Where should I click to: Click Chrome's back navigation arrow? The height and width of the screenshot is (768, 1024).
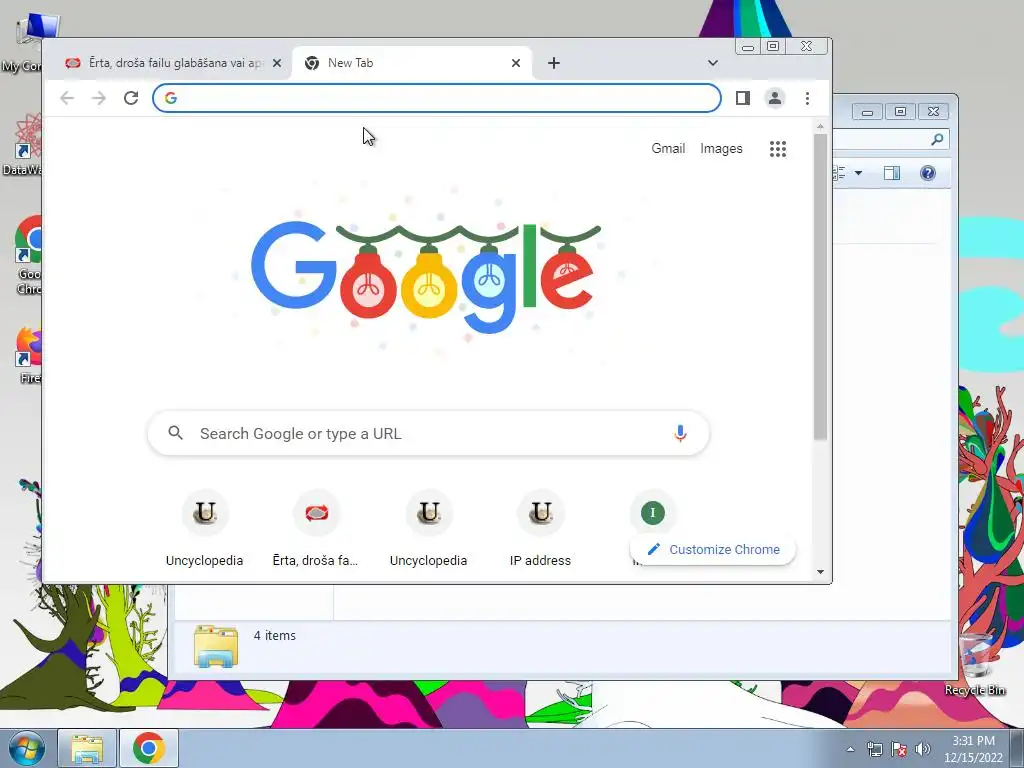click(67, 98)
